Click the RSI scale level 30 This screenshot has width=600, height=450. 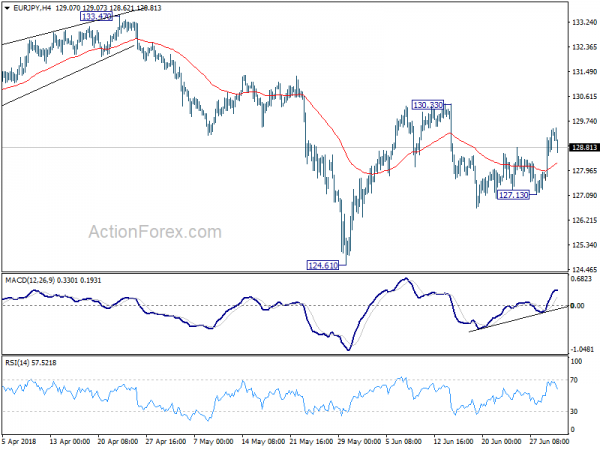574,411
